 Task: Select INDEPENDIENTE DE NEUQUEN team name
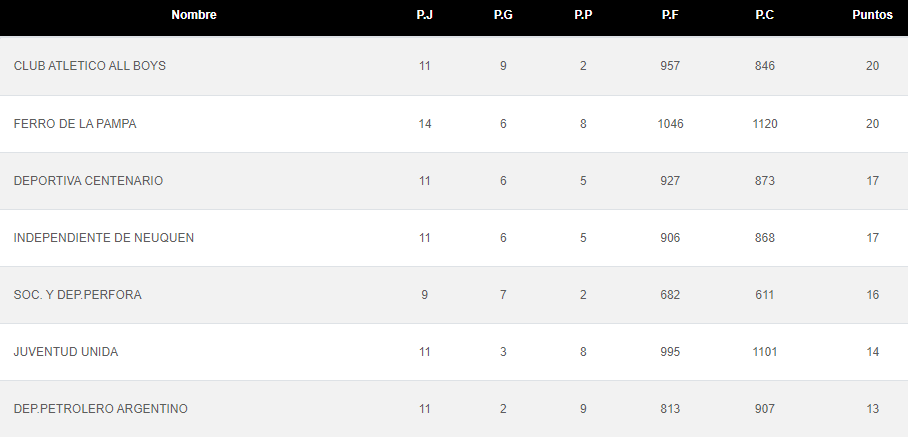104,238
